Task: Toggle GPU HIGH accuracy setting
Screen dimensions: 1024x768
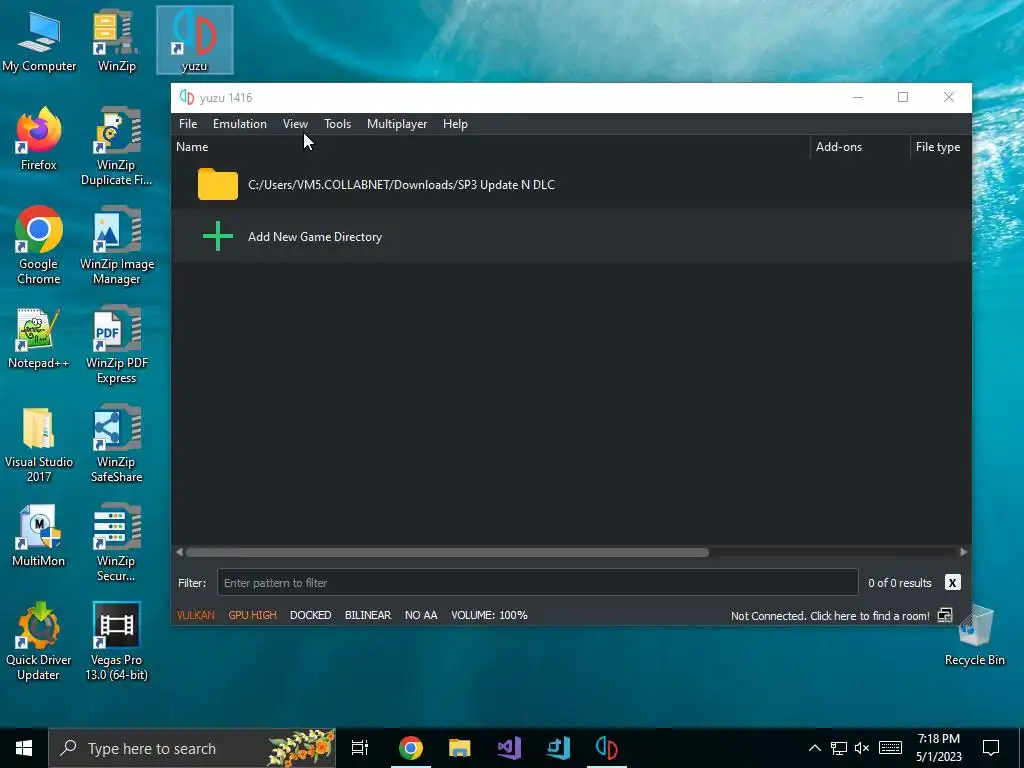Action: [252, 615]
